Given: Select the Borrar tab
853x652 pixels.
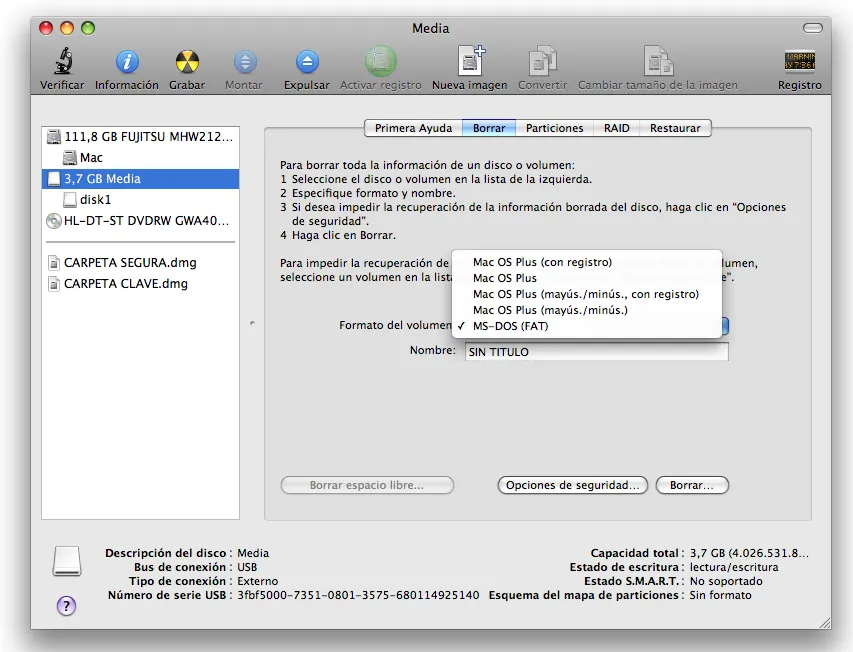Looking at the screenshot, I should pos(489,128).
